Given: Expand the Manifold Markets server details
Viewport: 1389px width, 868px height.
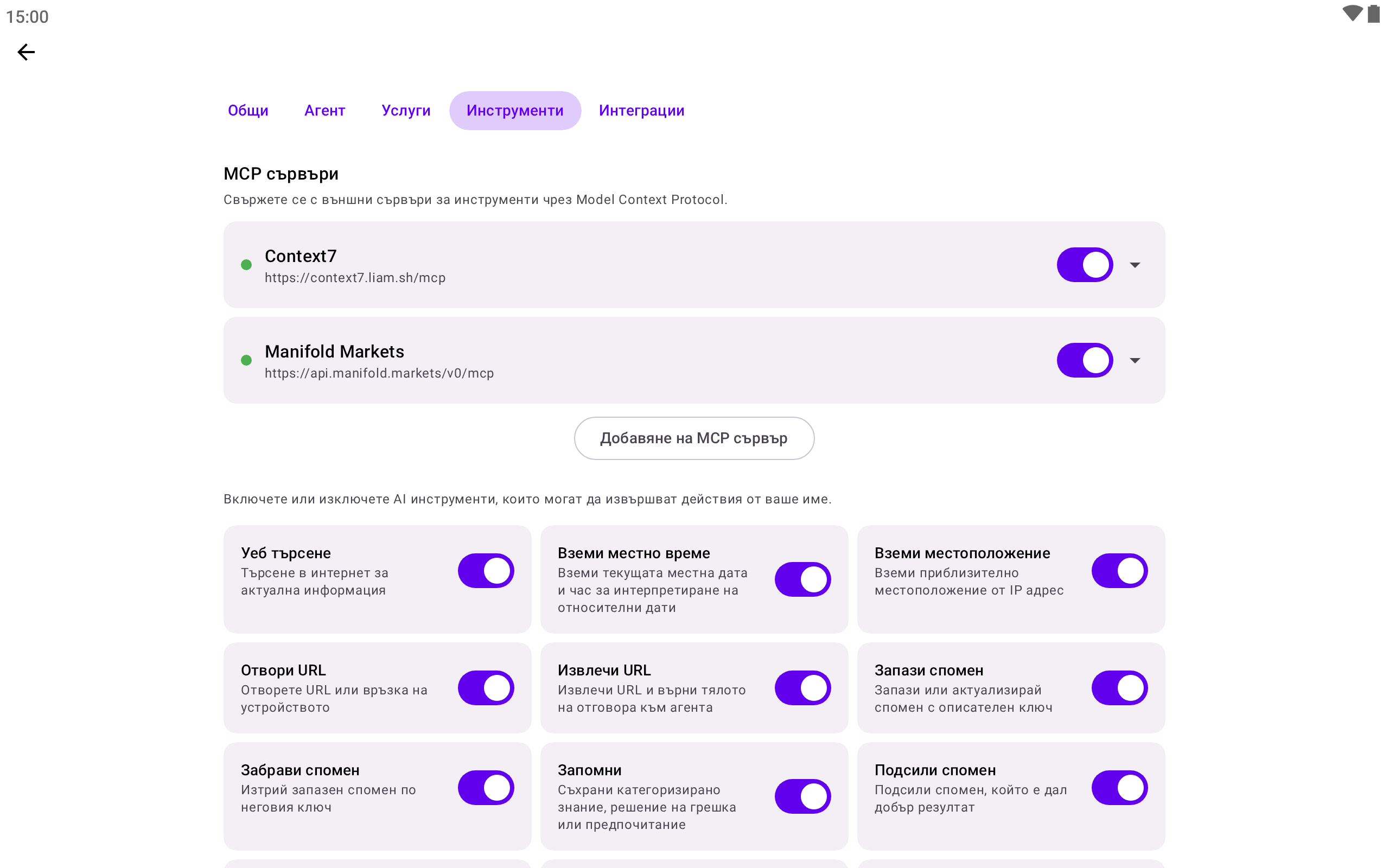Looking at the screenshot, I should point(1135,360).
